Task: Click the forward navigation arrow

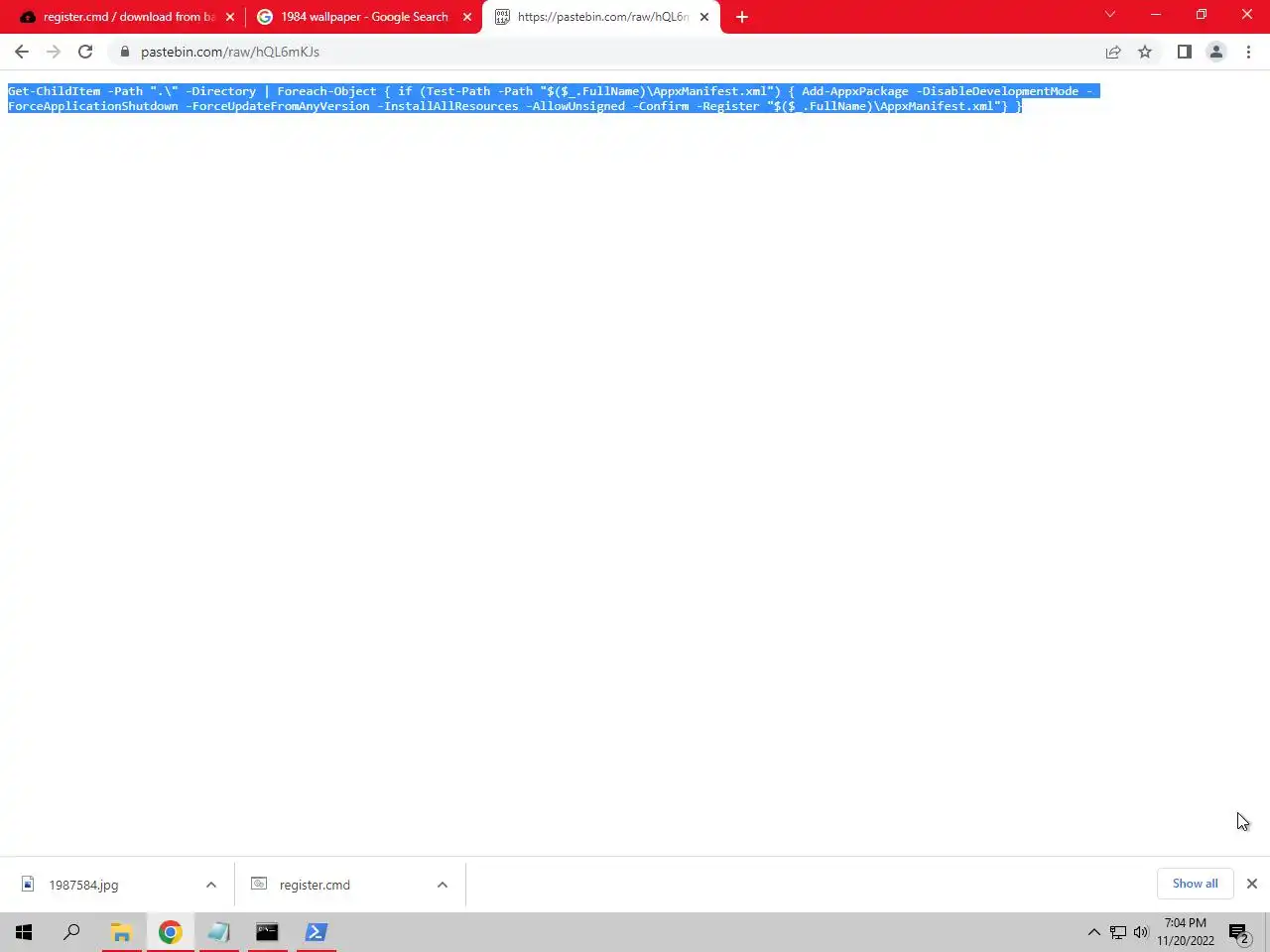Action: pyautogui.click(x=54, y=52)
